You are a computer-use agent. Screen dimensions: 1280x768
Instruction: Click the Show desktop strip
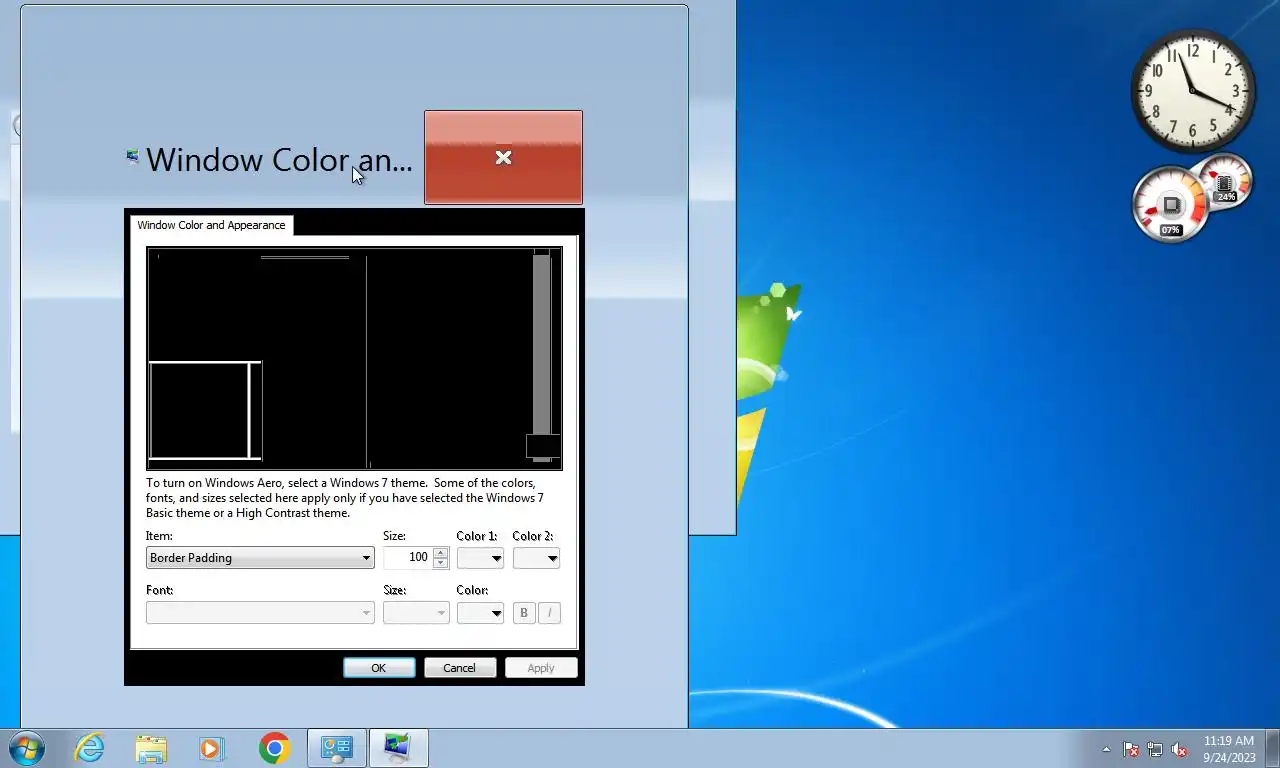[1272, 748]
